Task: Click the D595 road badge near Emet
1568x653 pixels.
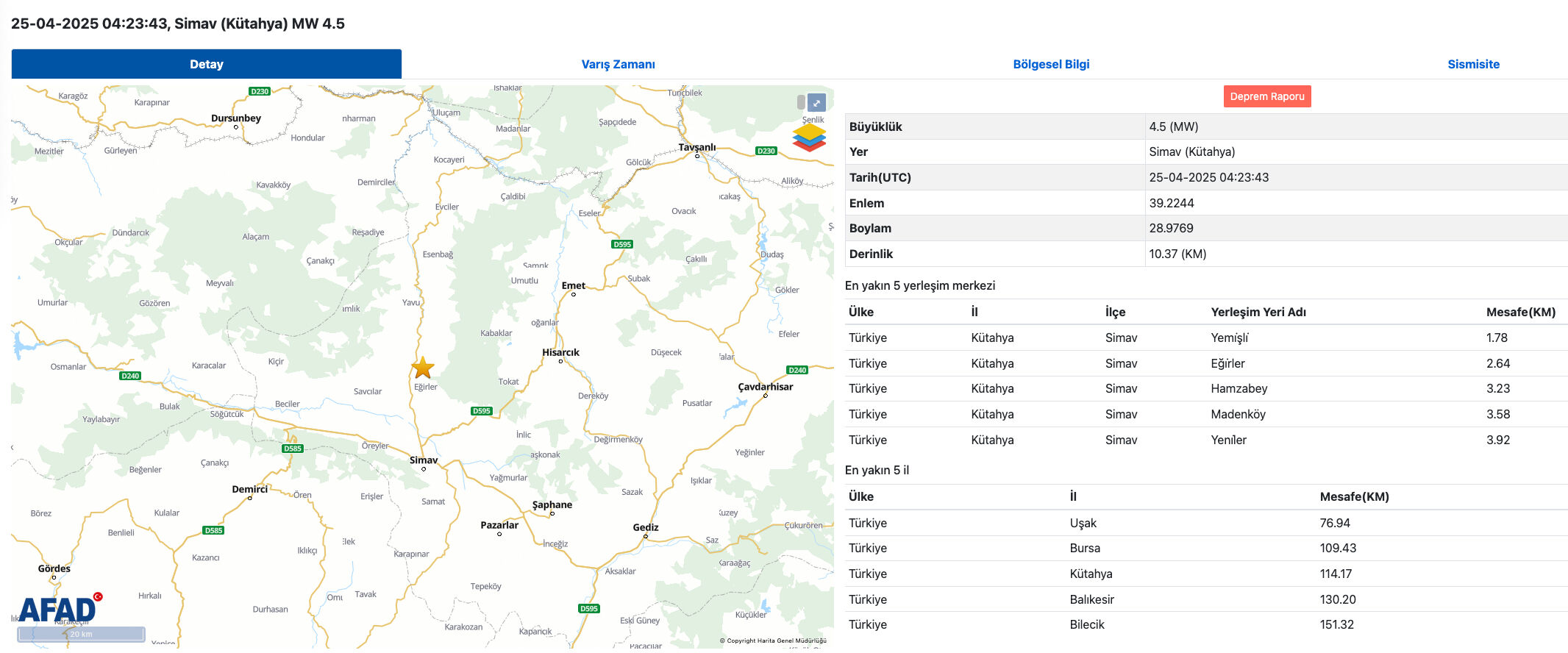Action: pyautogui.click(x=621, y=244)
